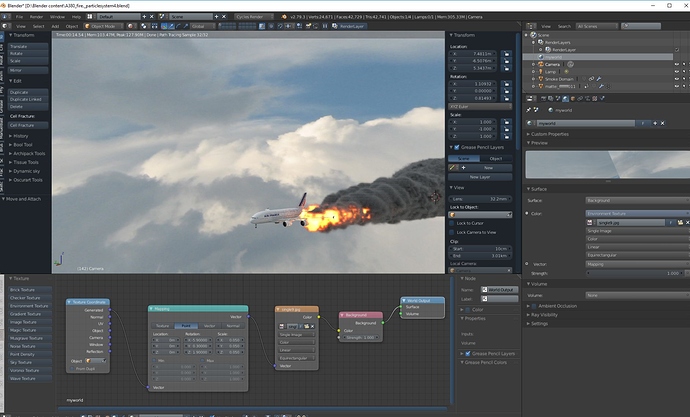This screenshot has width=690, height=417.
Task: Open the Scene properties tab icon
Action: 558,99
